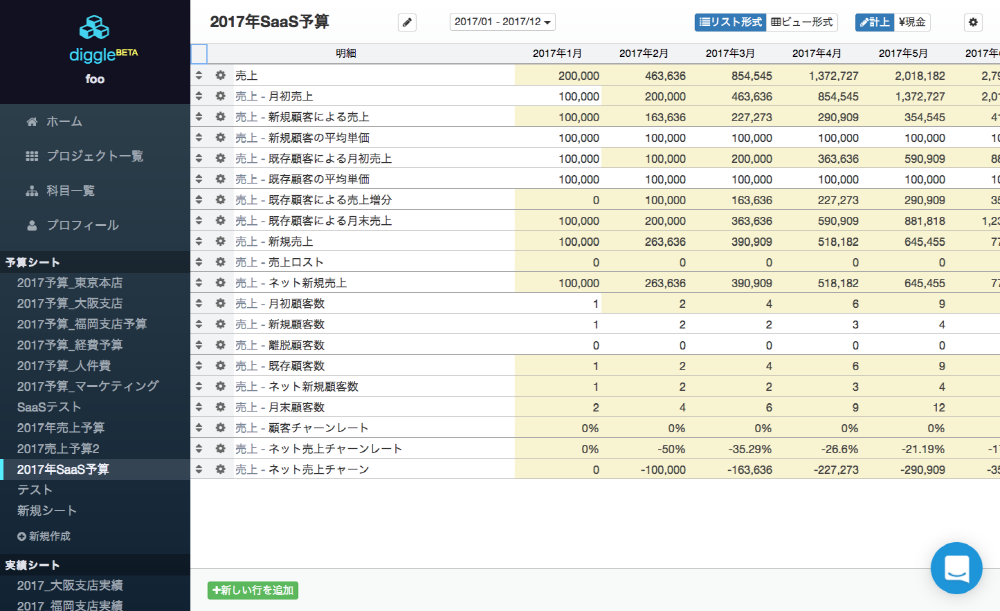This screenshot has width=1000, height=611.
Task: Open プロジェクト一覧 in sidebar
Action: 94,156
